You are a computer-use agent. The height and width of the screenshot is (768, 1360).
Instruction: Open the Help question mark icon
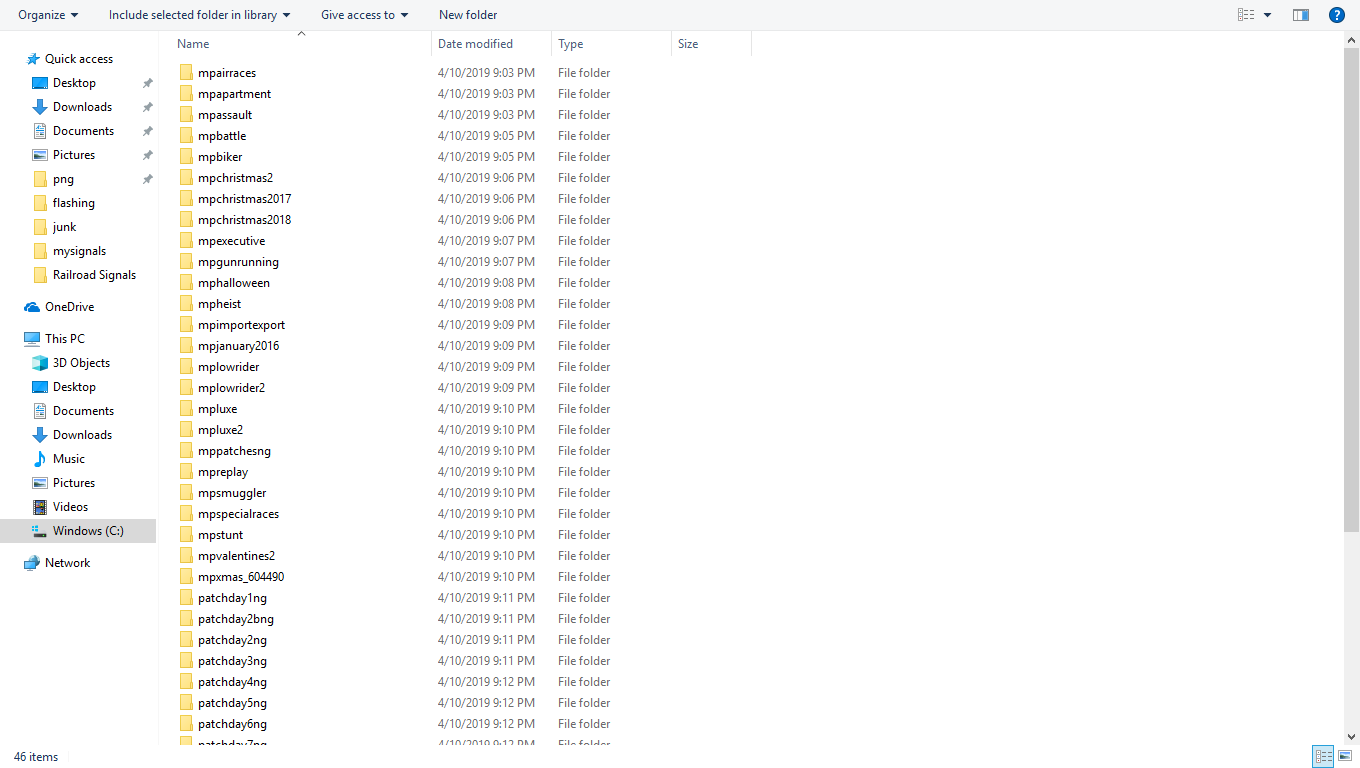coord(1336,15)
